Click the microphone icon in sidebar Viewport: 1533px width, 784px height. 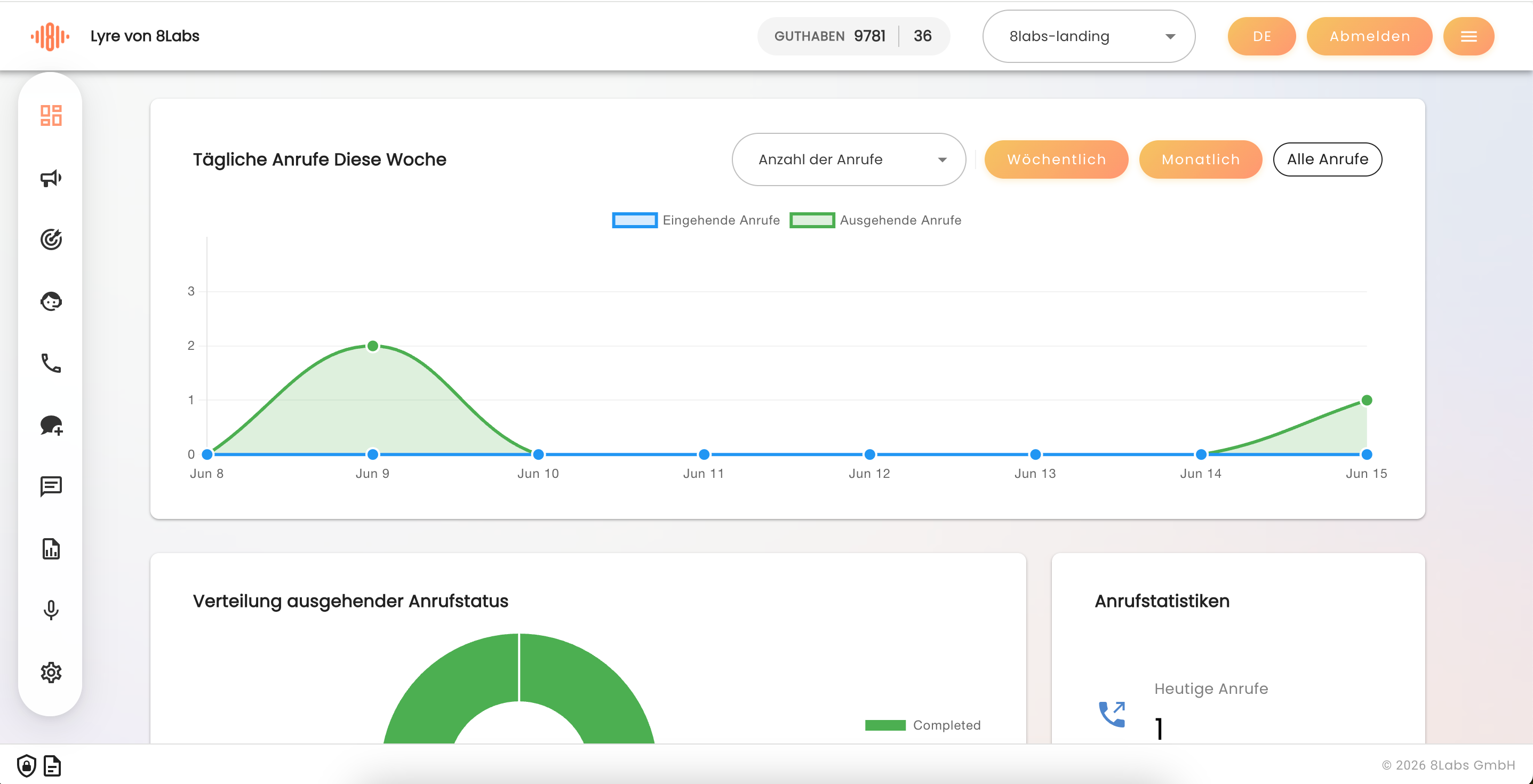pyautogui.click(x=51, y=610)
